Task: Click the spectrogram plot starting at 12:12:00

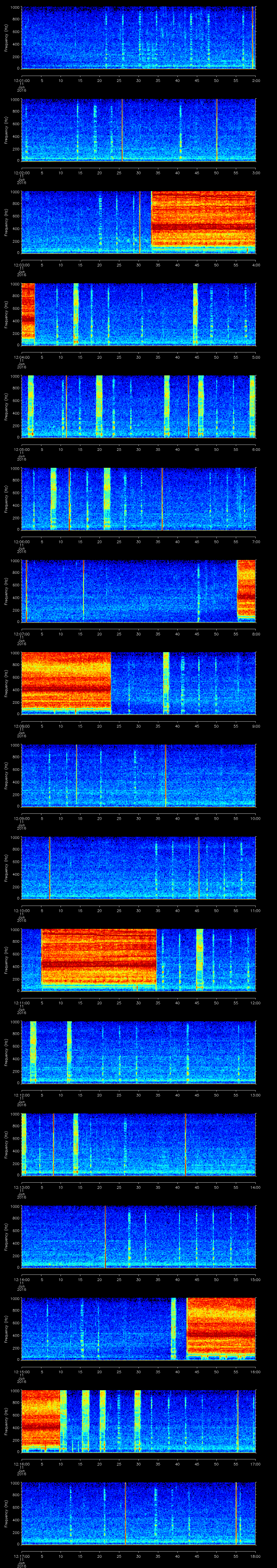Action: [x=138, y=1052]
